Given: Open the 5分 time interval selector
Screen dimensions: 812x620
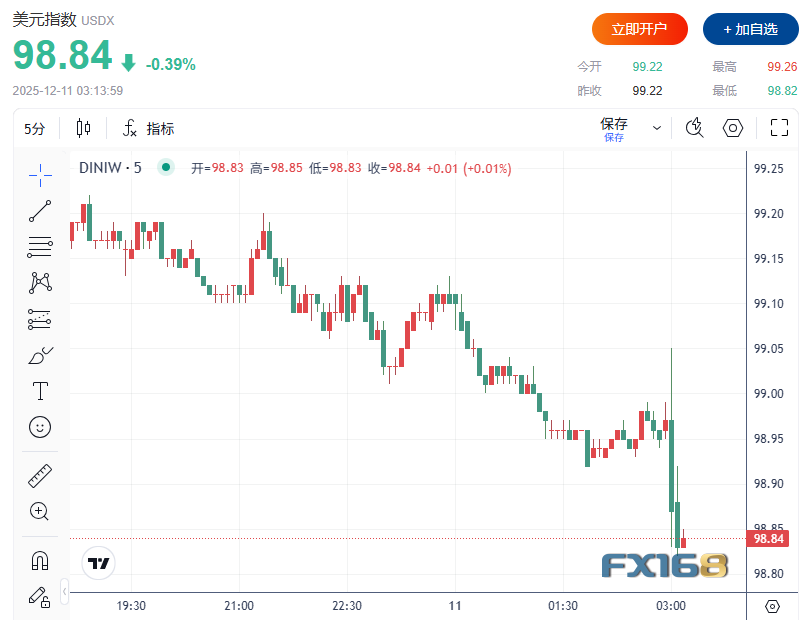Looking at the screenshot, I should (x=35, y=128).
